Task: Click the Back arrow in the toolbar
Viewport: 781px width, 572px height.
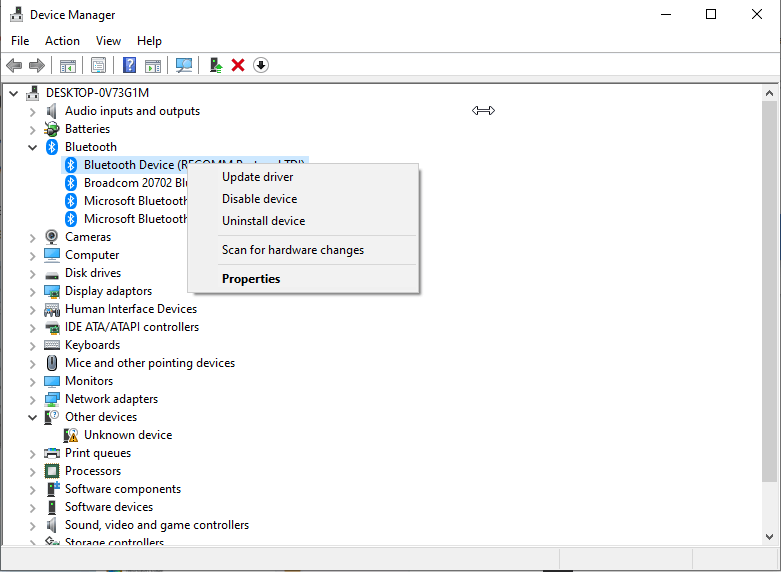Action: [x=14, y=65]
